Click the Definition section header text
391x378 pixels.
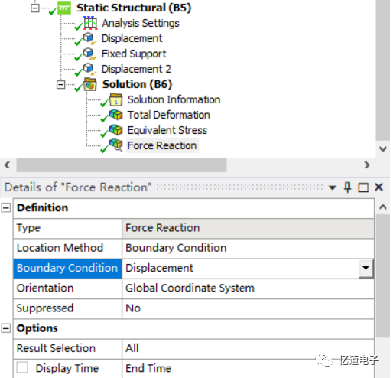pyautogui.click(x=42, y=208)
